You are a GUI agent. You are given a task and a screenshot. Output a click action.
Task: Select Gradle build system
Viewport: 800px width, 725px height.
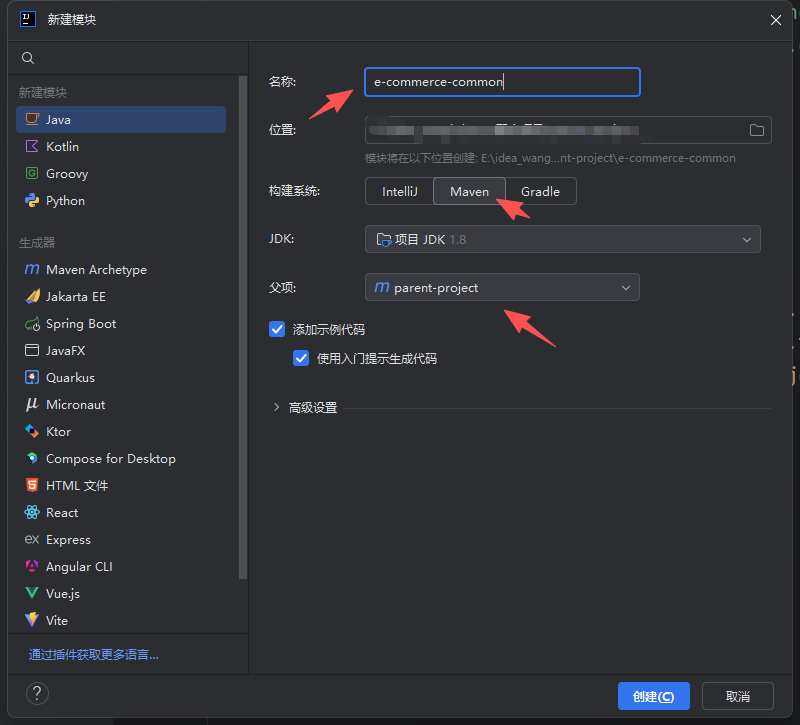tap(540, 191)
